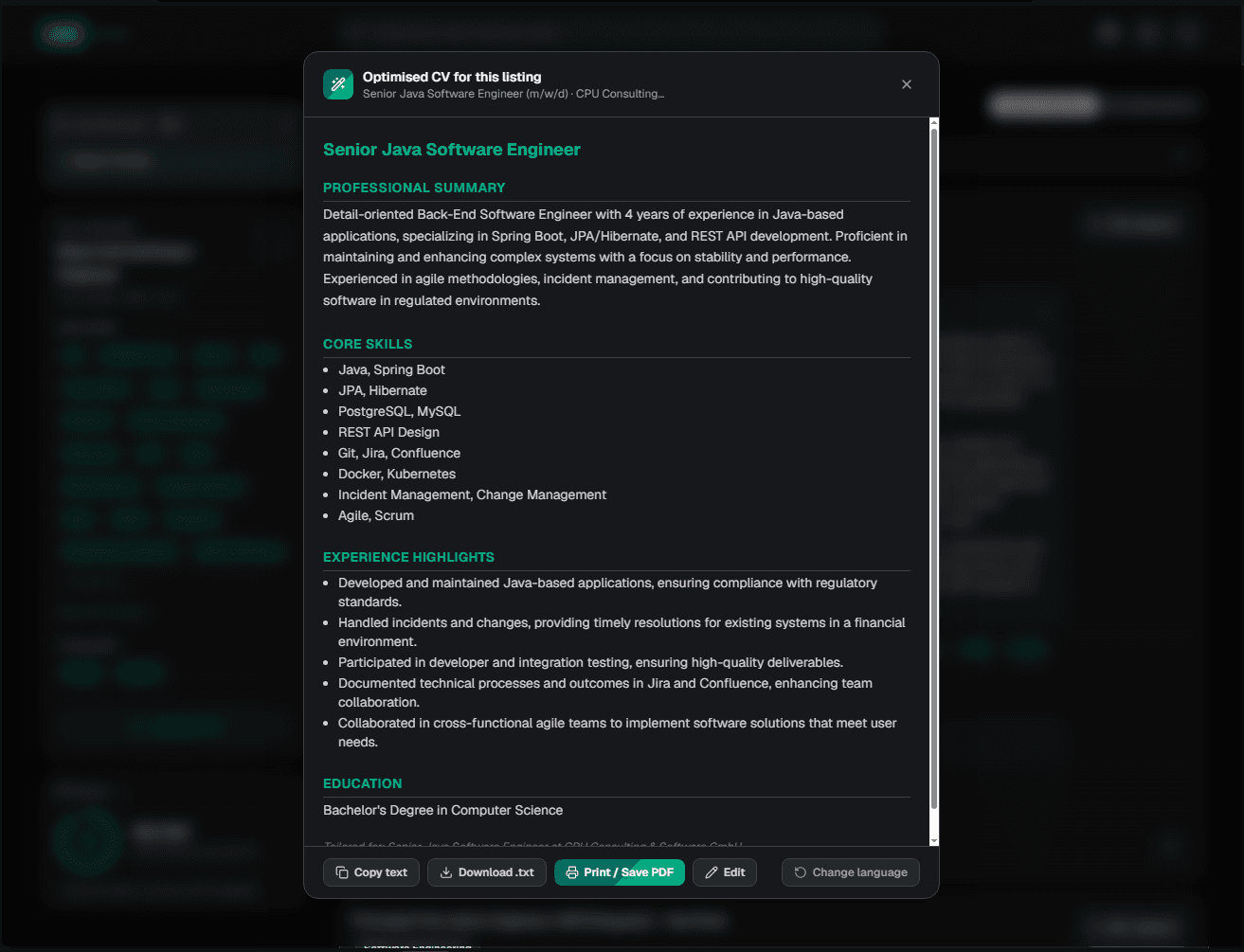Screen dimensions: 1244x952
Task: Download the CV as .txt file
Action: pos(487,872)
